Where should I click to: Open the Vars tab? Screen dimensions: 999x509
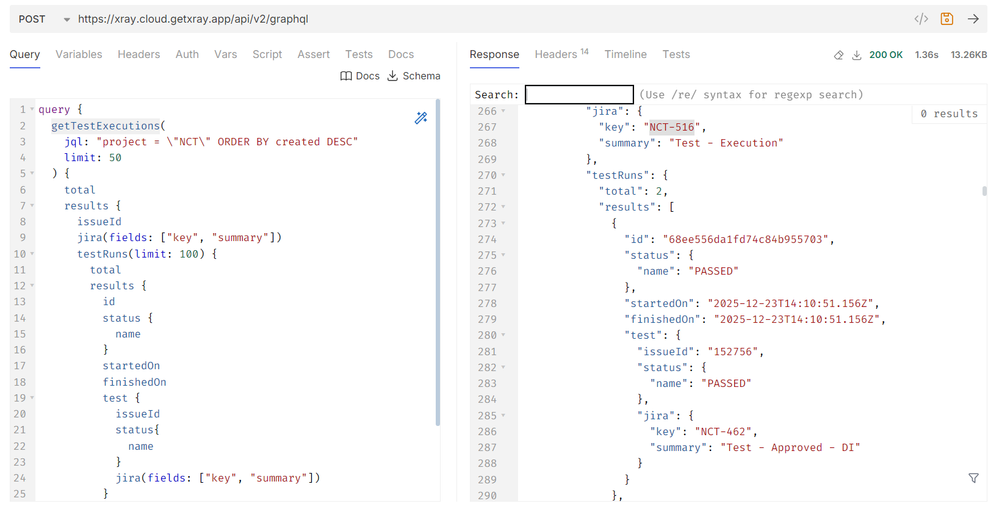(x=226, y=55)
